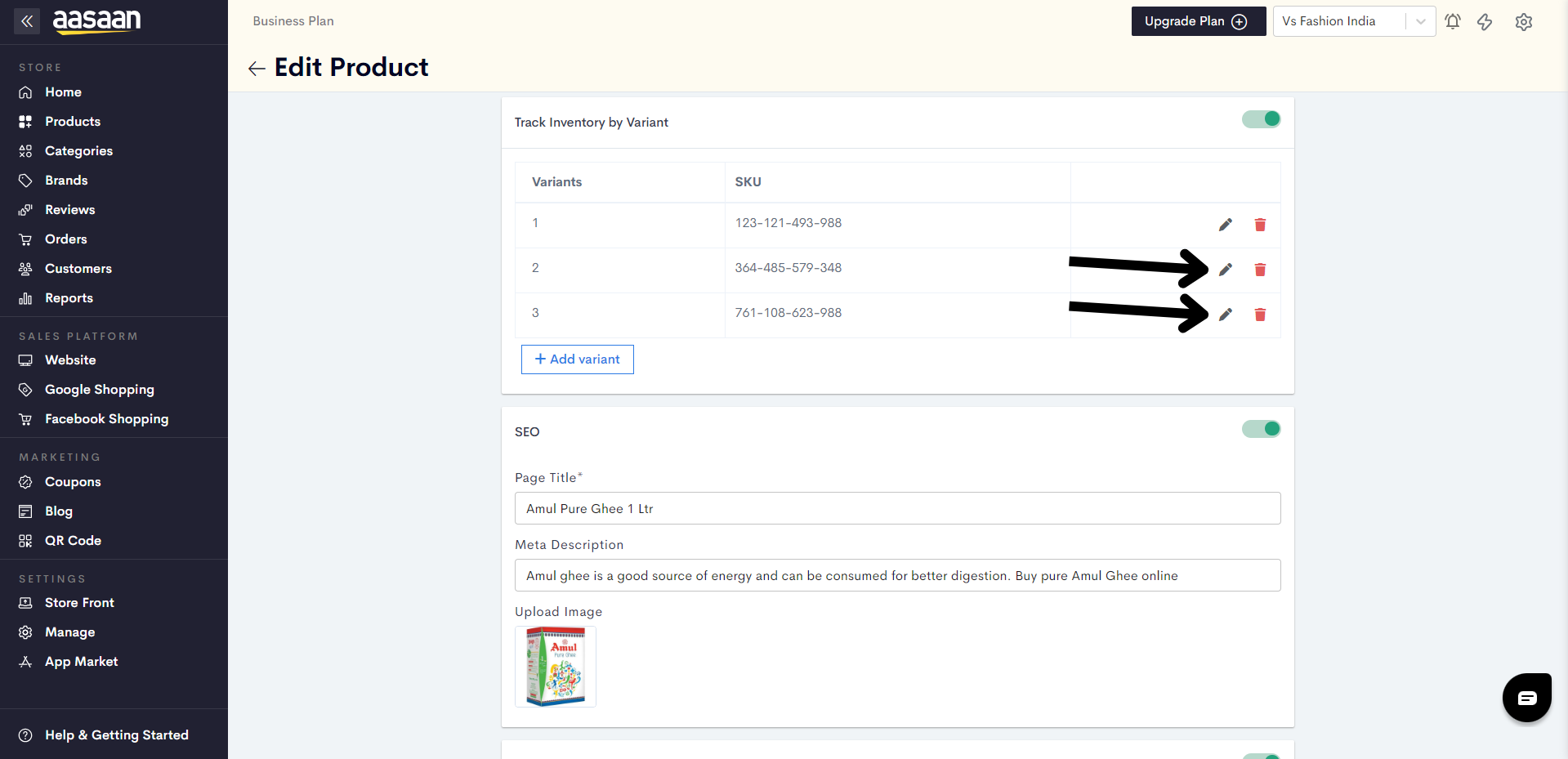Click the lightning bolt icon
Image resolution: width=1568 pixels, height=759 pixels.
coord(1485,22)
